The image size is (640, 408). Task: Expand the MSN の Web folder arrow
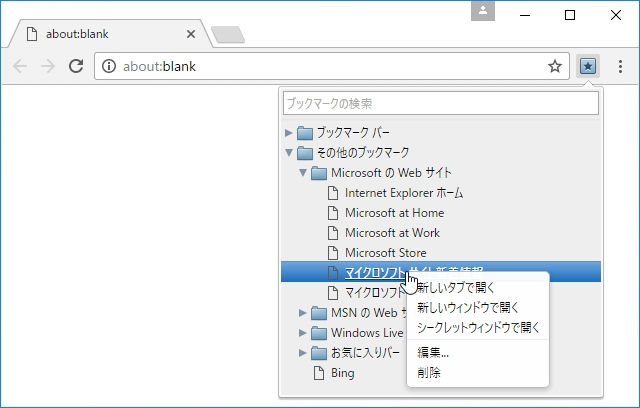[302, 313]
